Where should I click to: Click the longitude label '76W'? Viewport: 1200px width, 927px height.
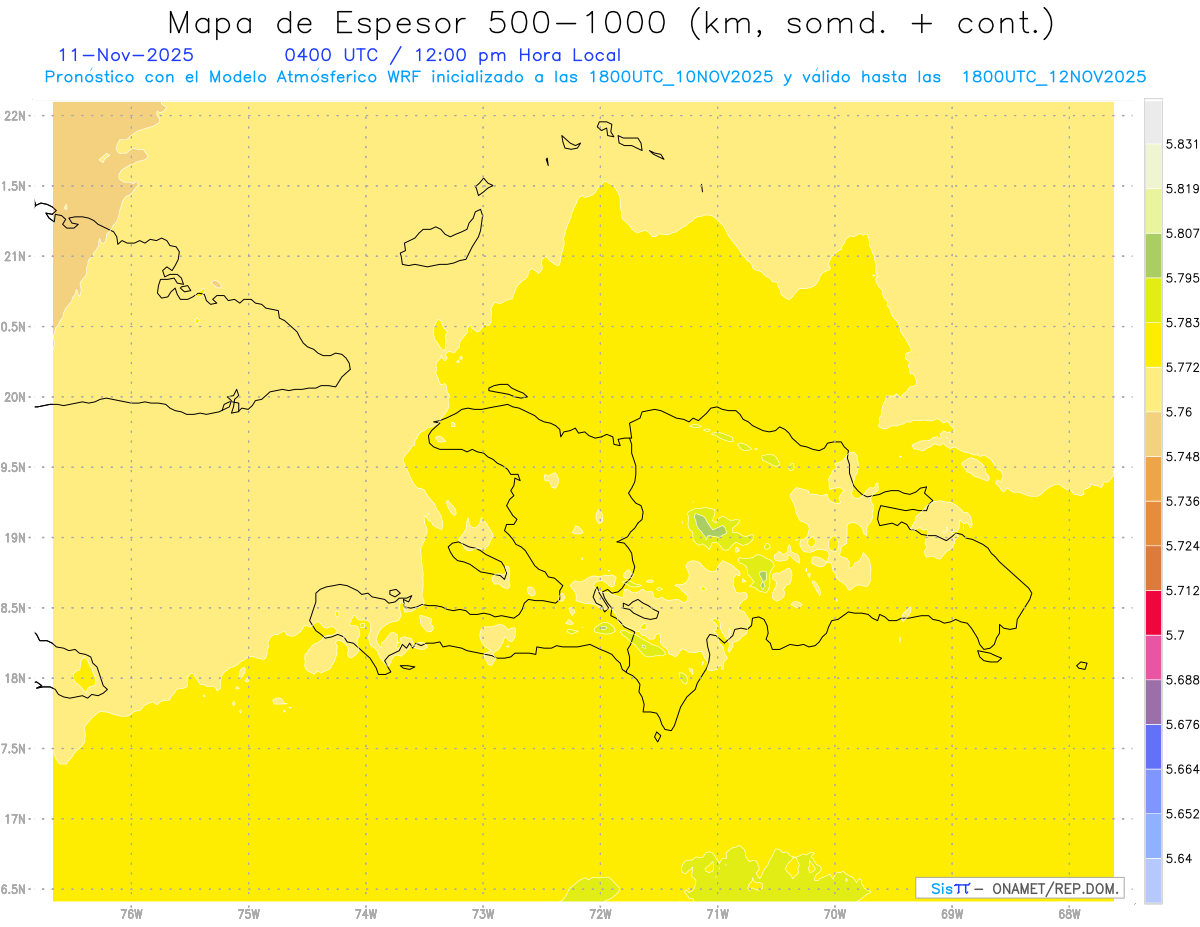(x=131, y=914)
